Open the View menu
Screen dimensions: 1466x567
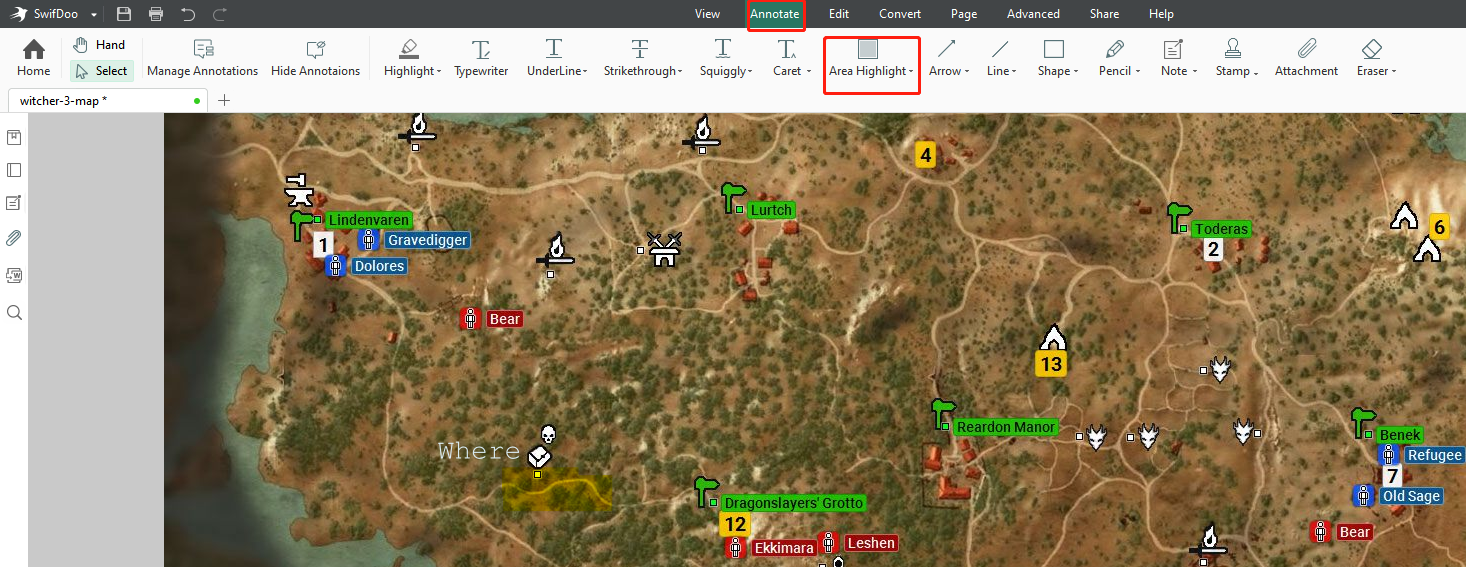tap(707, 14)
